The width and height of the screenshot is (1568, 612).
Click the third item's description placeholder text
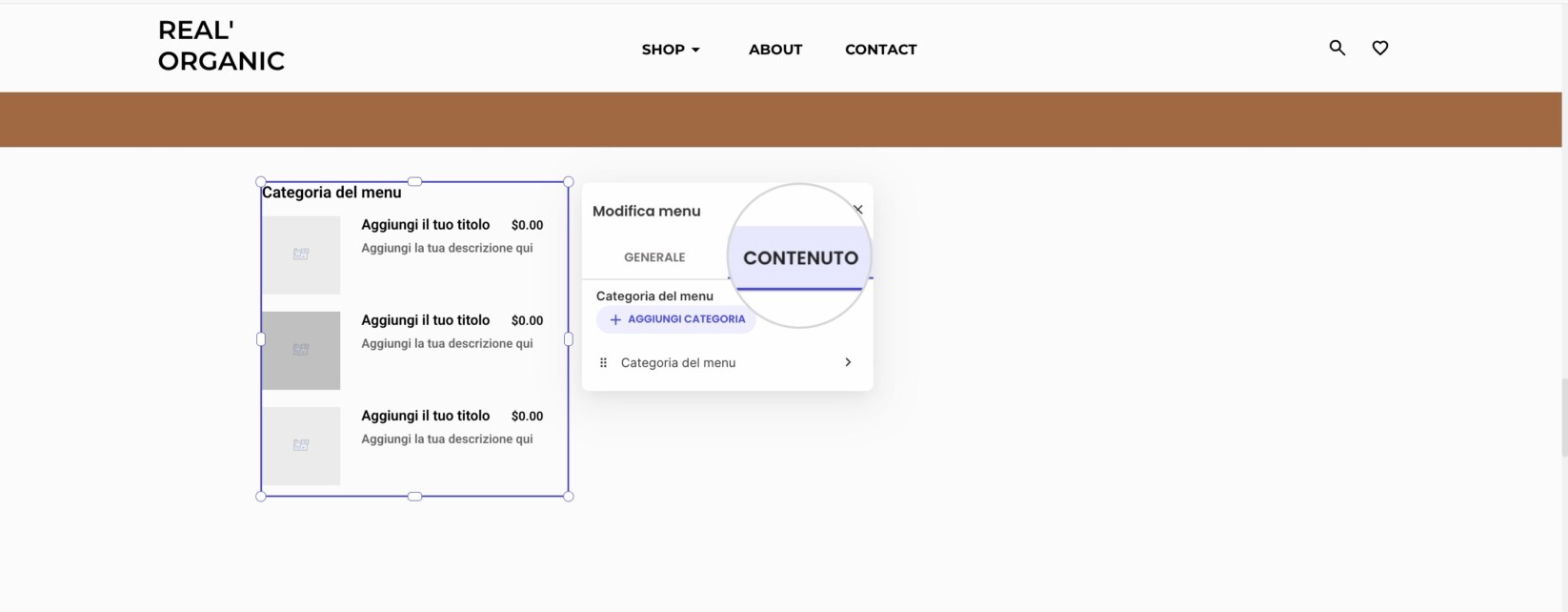447,439
